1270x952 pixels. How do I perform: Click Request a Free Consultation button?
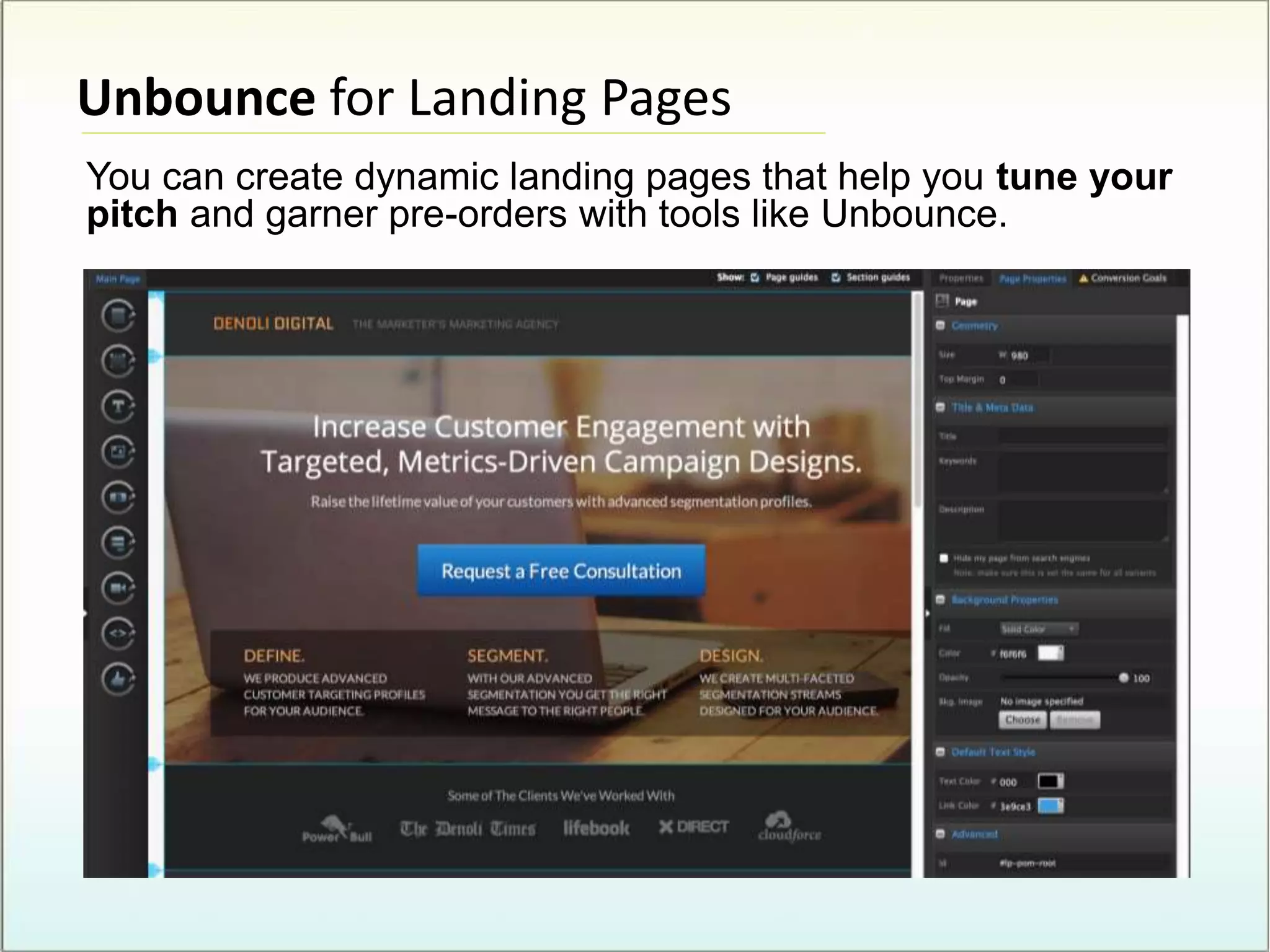pyautogui.click(x=561, y=571)
